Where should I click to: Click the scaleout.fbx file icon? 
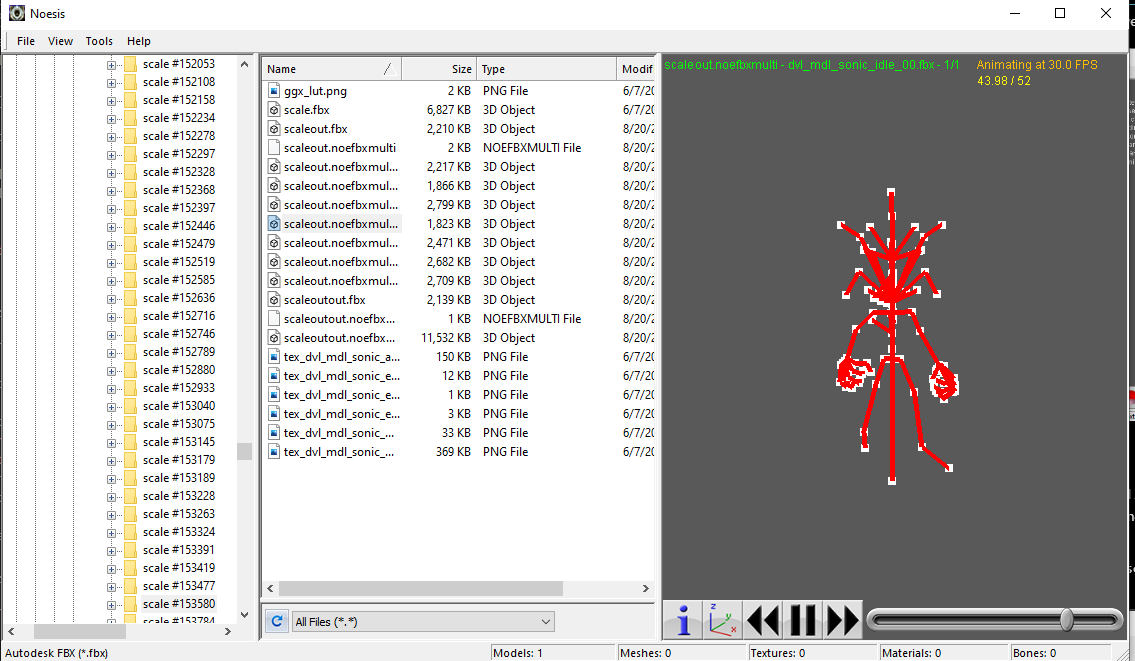pyautogui.click(x=274, y=128)
